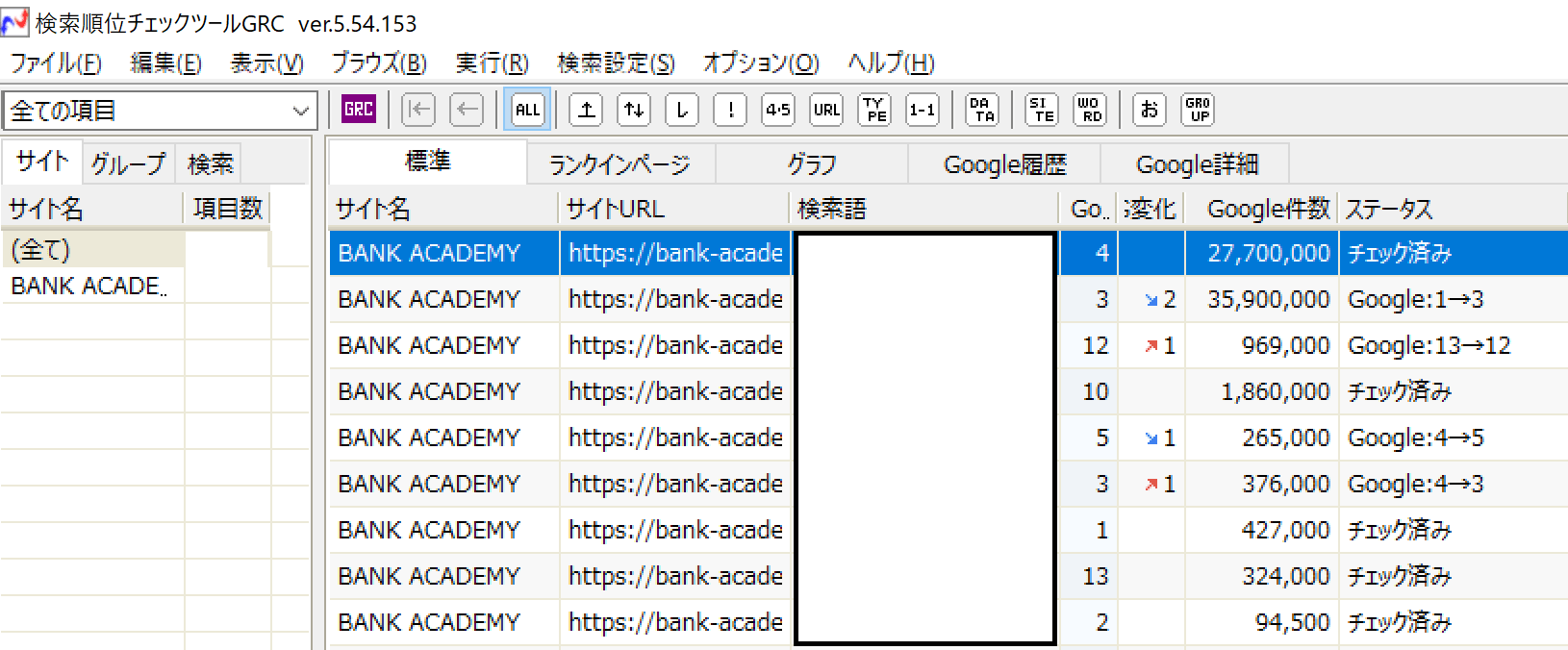Select (全て) in the site list
Screen dimensions: 1568x650
tap(93, 250)
